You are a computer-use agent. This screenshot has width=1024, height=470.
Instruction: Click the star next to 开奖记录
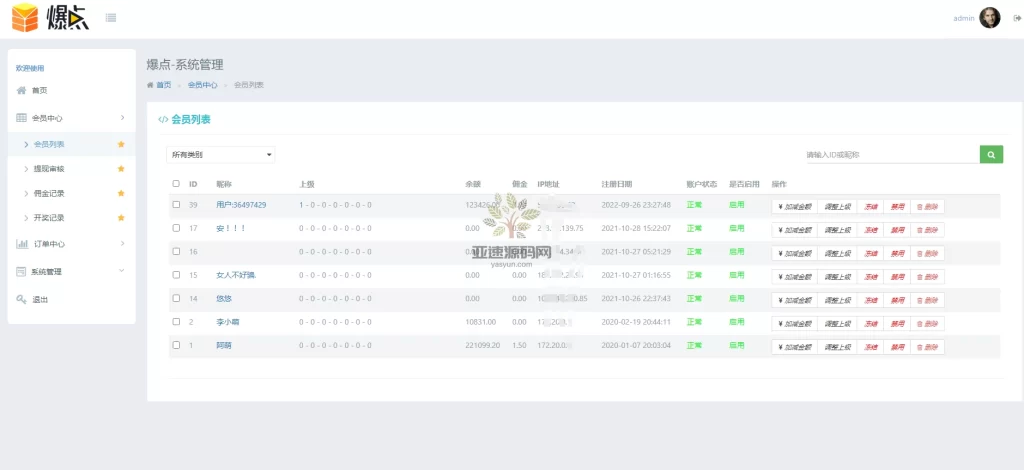[x=121, y=217]
